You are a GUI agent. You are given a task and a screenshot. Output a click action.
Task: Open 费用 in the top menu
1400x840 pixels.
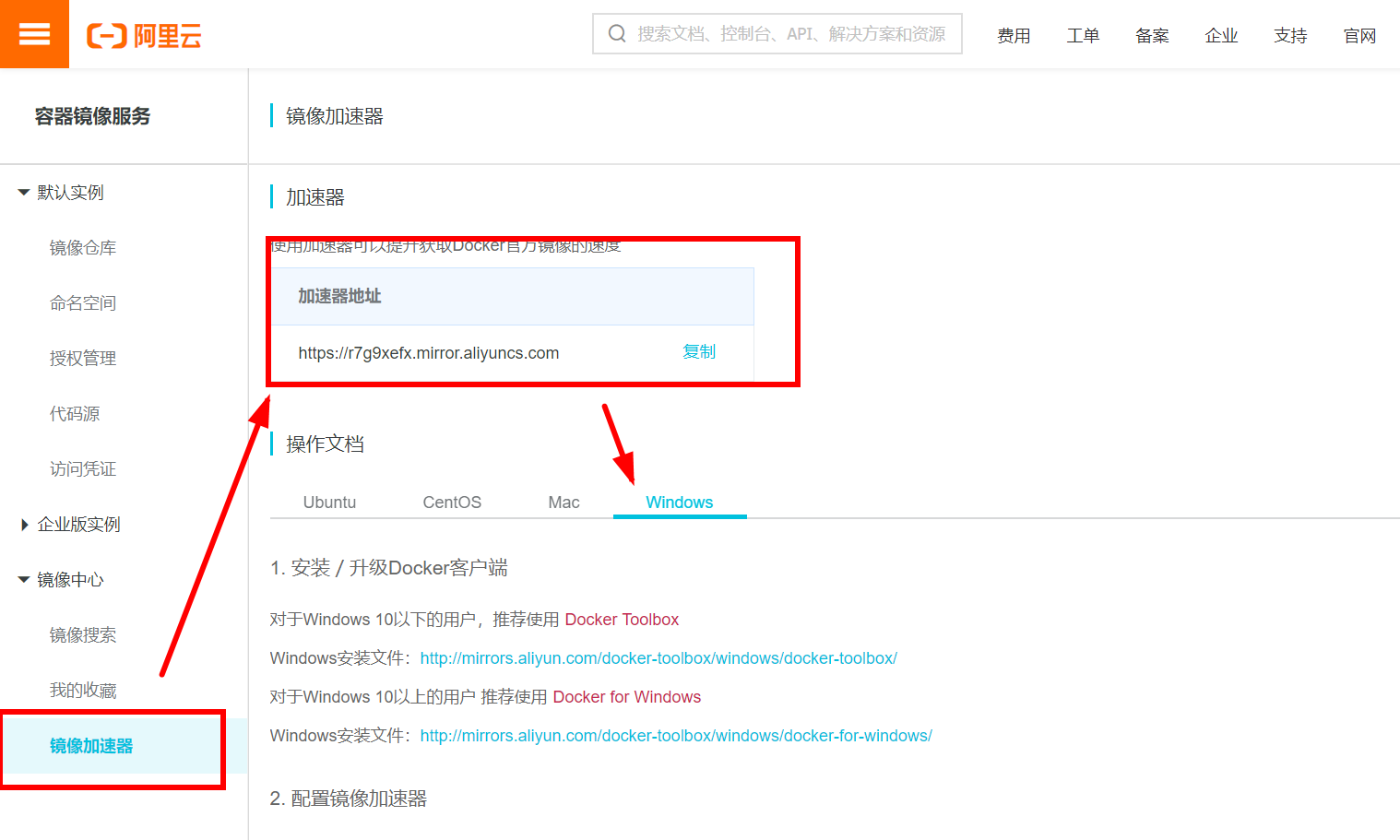1014,35
